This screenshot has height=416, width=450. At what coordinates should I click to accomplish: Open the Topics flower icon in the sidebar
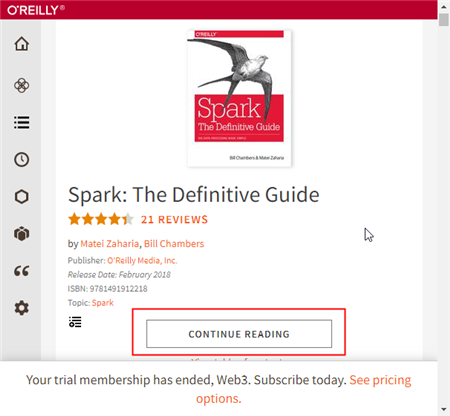pos(22,85)
